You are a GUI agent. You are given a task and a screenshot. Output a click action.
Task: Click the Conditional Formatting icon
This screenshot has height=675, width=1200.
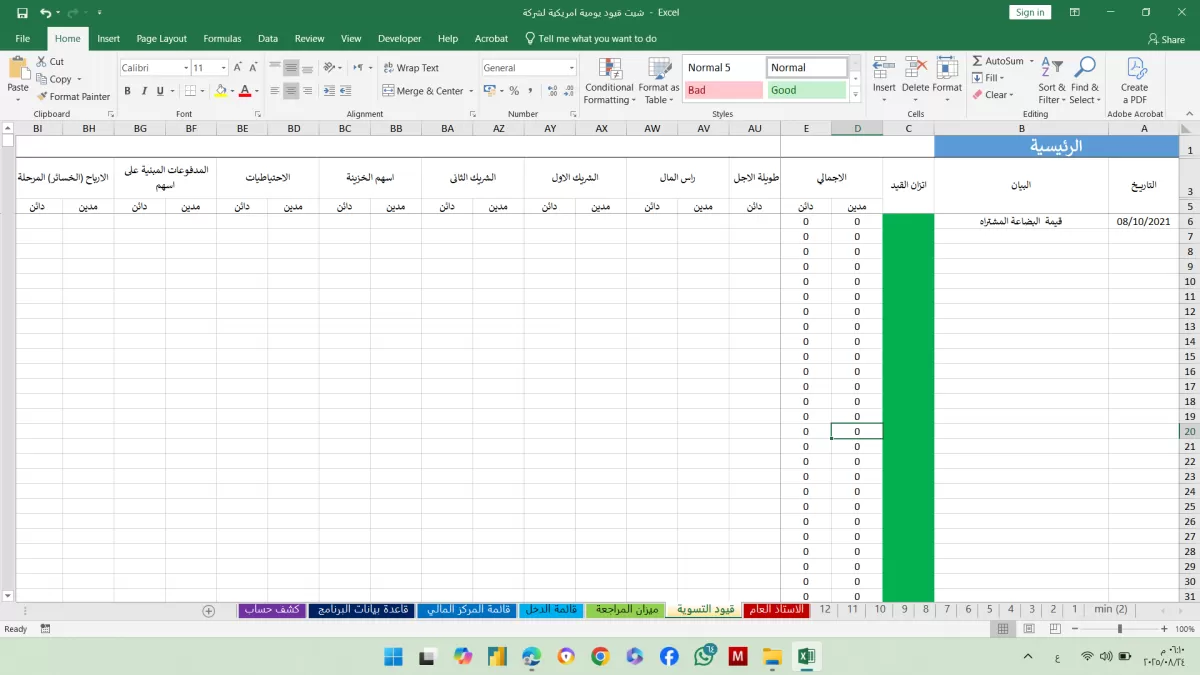pos(609,69)
